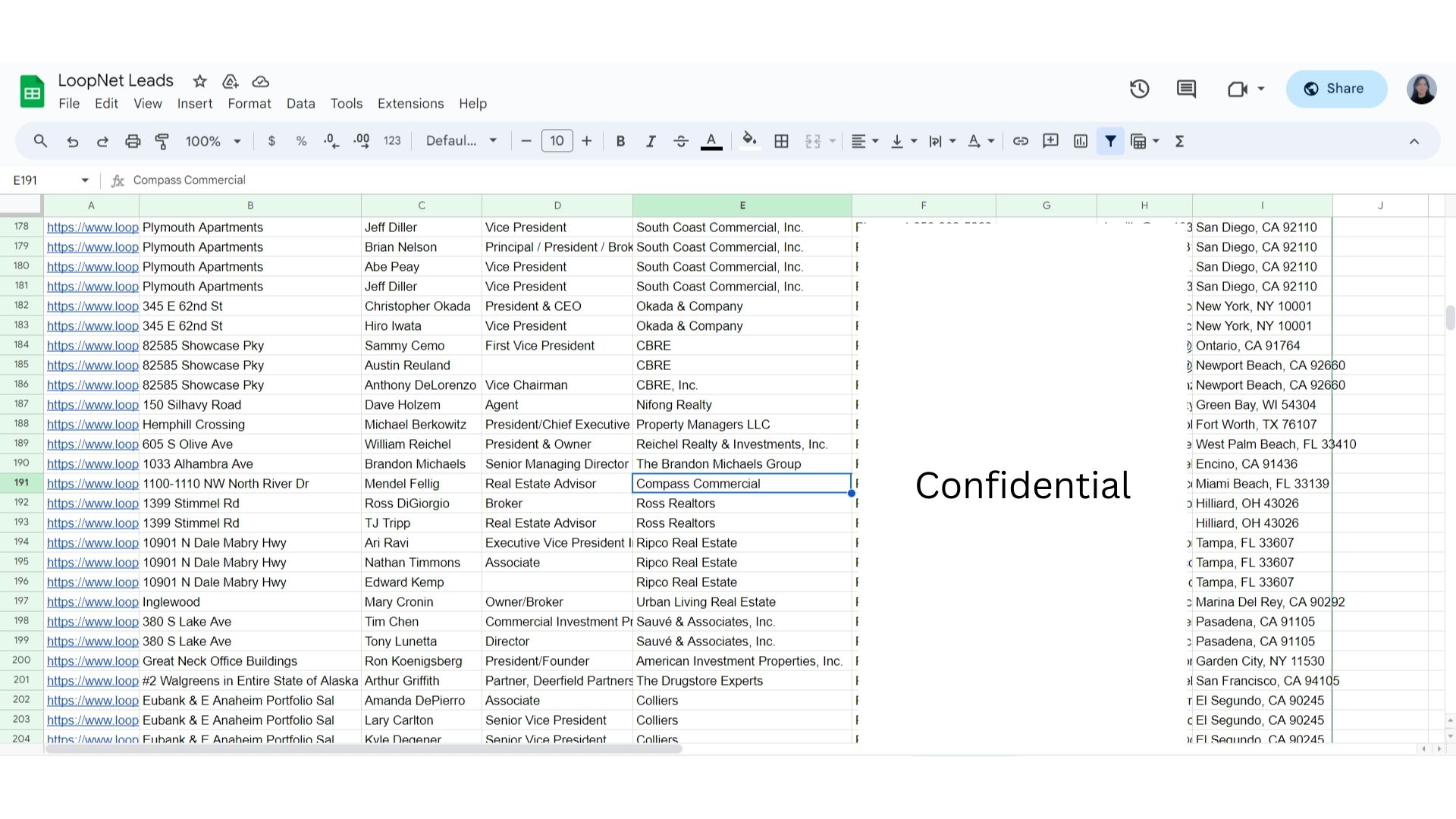Open the Extensions menu

click(410, 104)
